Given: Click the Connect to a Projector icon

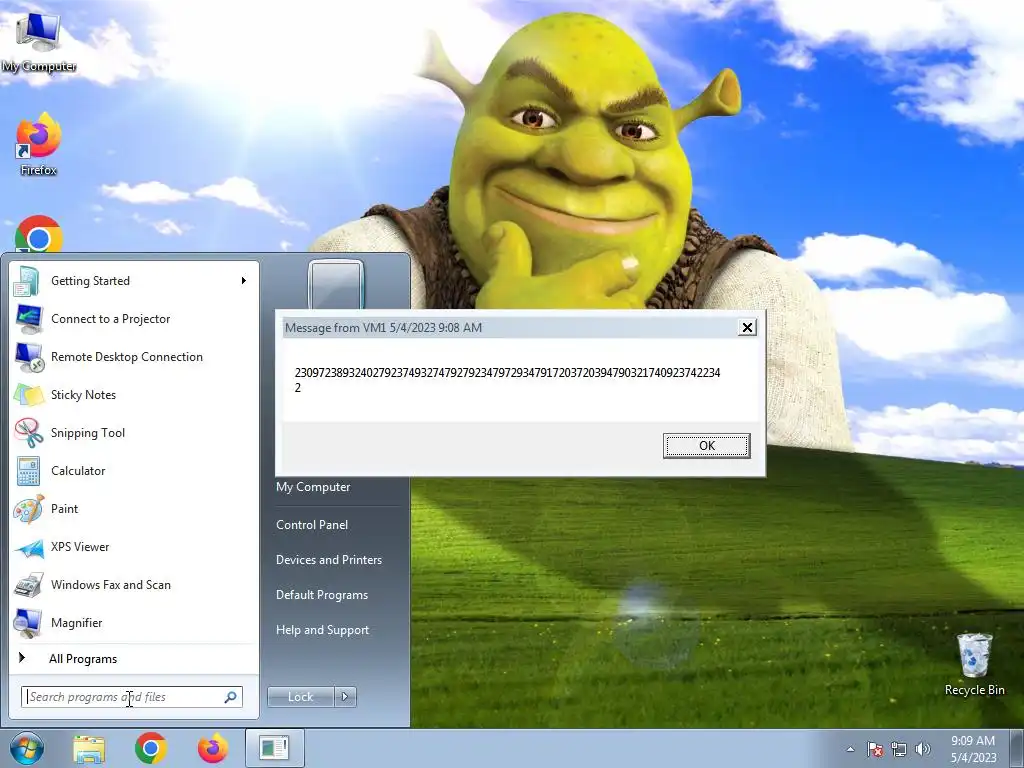Looking at the screenshot, I should [28, 319].
